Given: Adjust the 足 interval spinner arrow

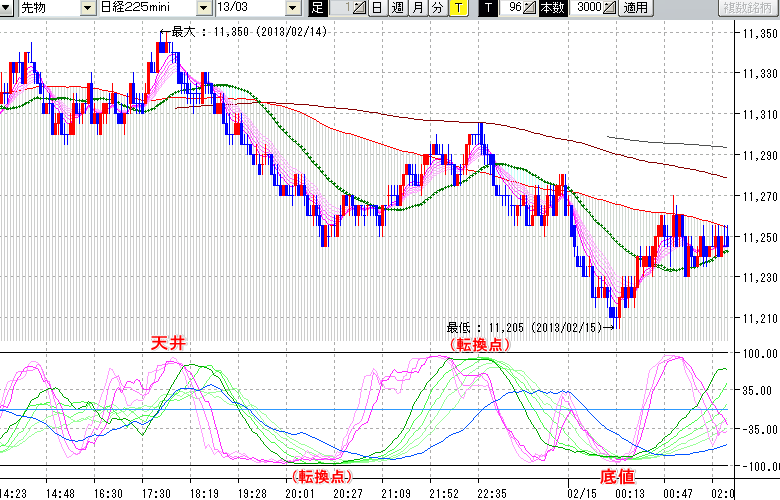Looking at the screenshot, I should pyautogui.click(x=361, y=8).
